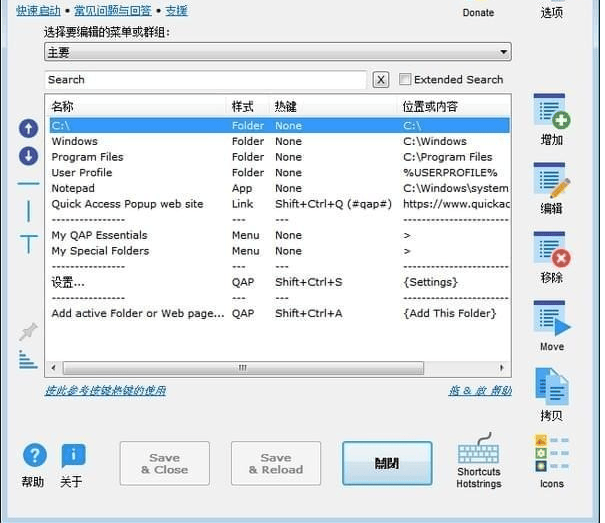Click the 编辑 (Edit) favorite icon

[x=551, y=181]
